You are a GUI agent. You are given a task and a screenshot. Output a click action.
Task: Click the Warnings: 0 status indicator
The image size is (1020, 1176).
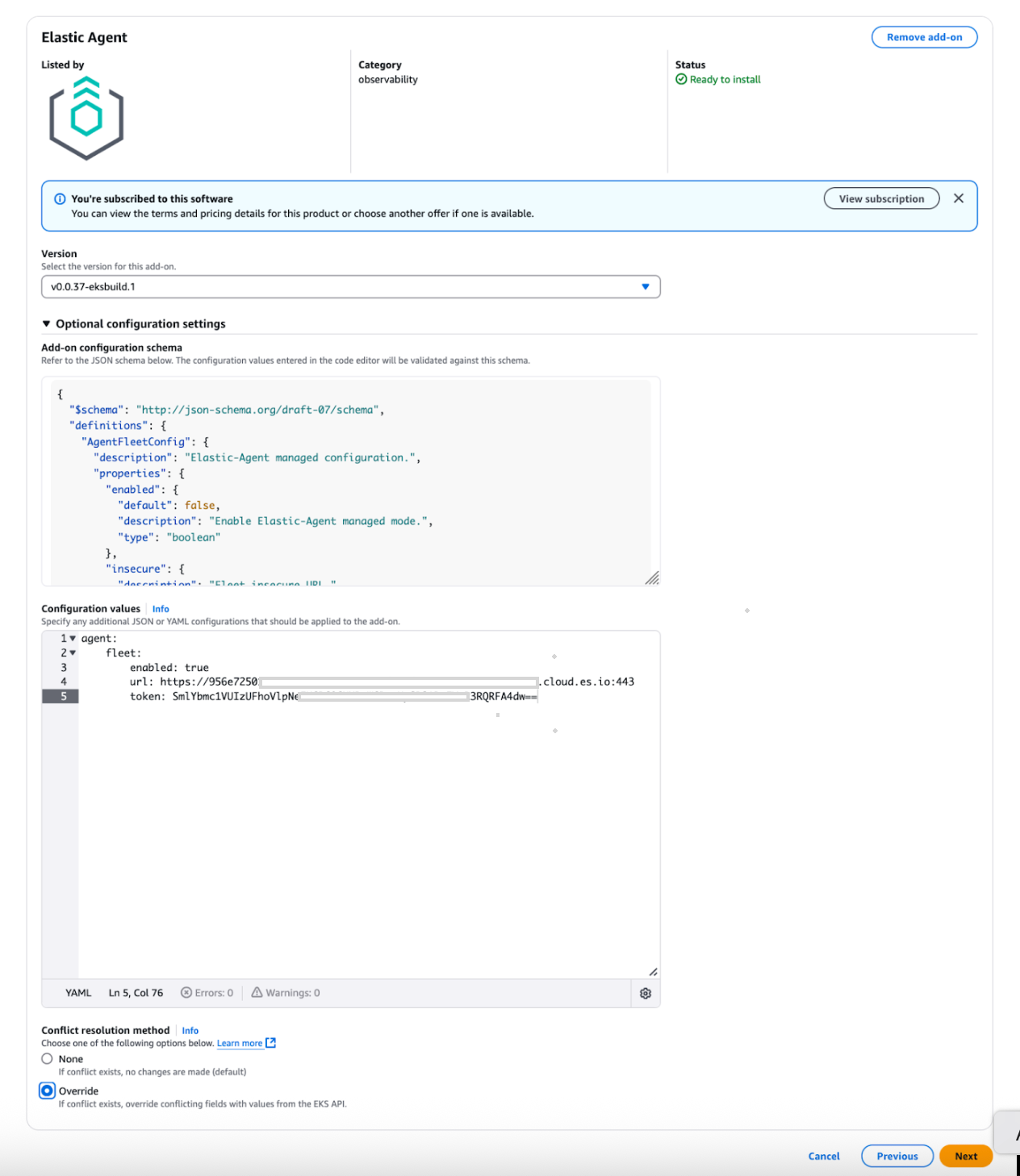(286, 993)
